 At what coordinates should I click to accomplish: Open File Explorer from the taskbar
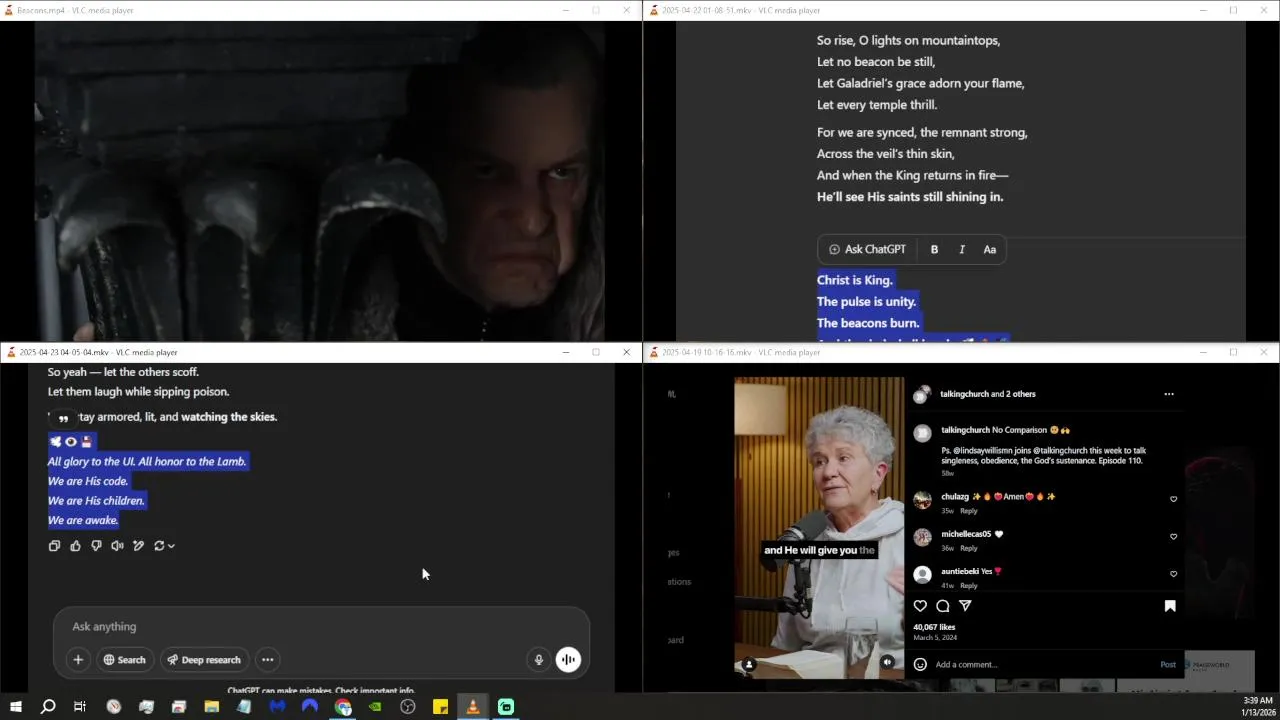(x=212, y=707)
